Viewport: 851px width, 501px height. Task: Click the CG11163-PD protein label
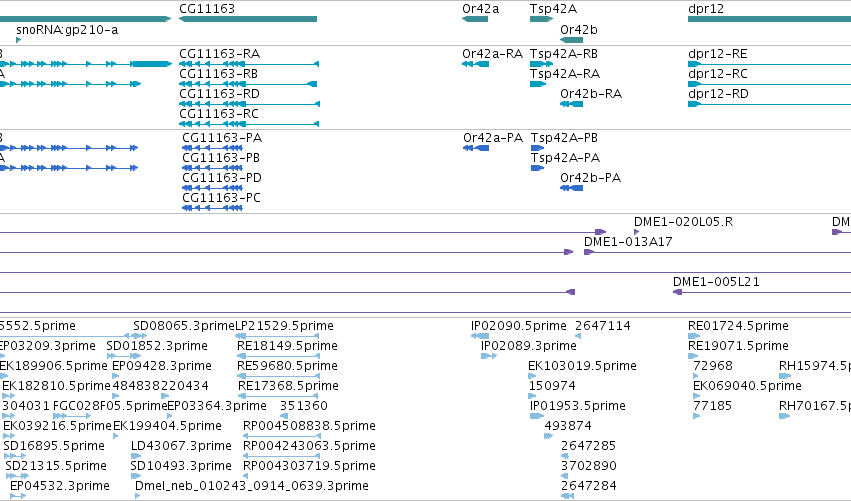(221, 178)
